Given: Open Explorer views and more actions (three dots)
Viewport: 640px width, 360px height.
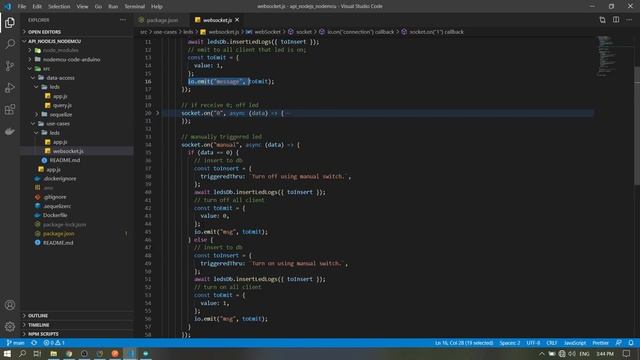Looking at the screenshot, I should point(123,20).
